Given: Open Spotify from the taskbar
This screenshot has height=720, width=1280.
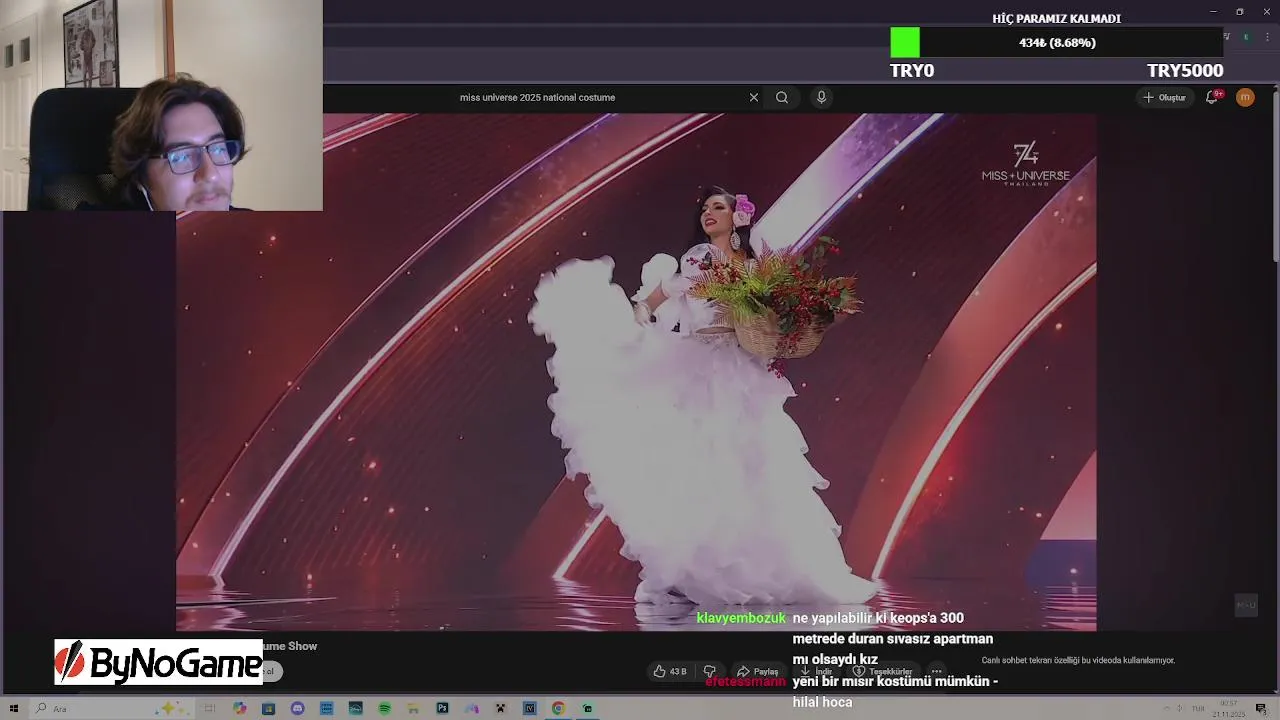Looking at the screenshot, I should pyautogui.click(x=384, y=708).
